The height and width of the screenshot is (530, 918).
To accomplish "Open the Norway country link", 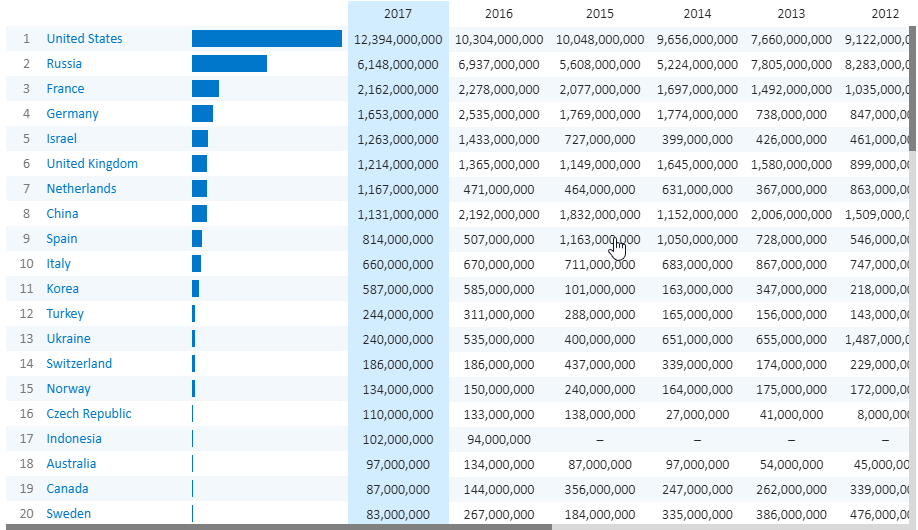I will [68, 389].
